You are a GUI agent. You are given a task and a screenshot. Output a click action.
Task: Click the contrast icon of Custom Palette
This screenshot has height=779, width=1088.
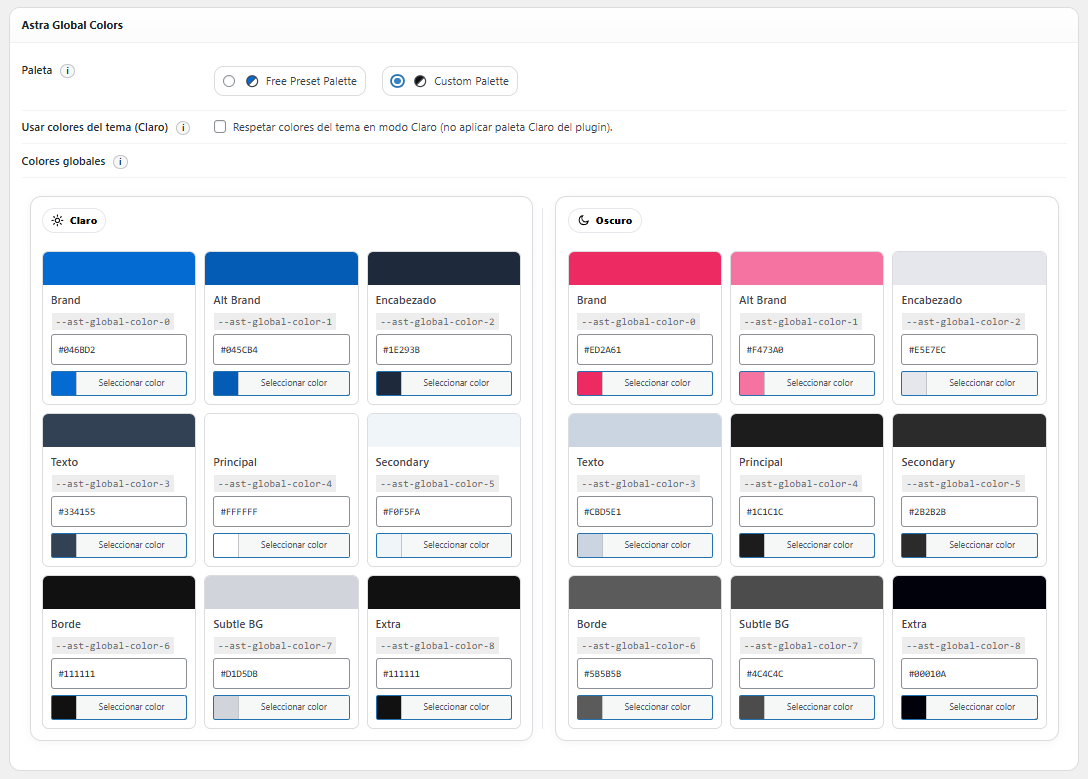click(x=420, y=81)
